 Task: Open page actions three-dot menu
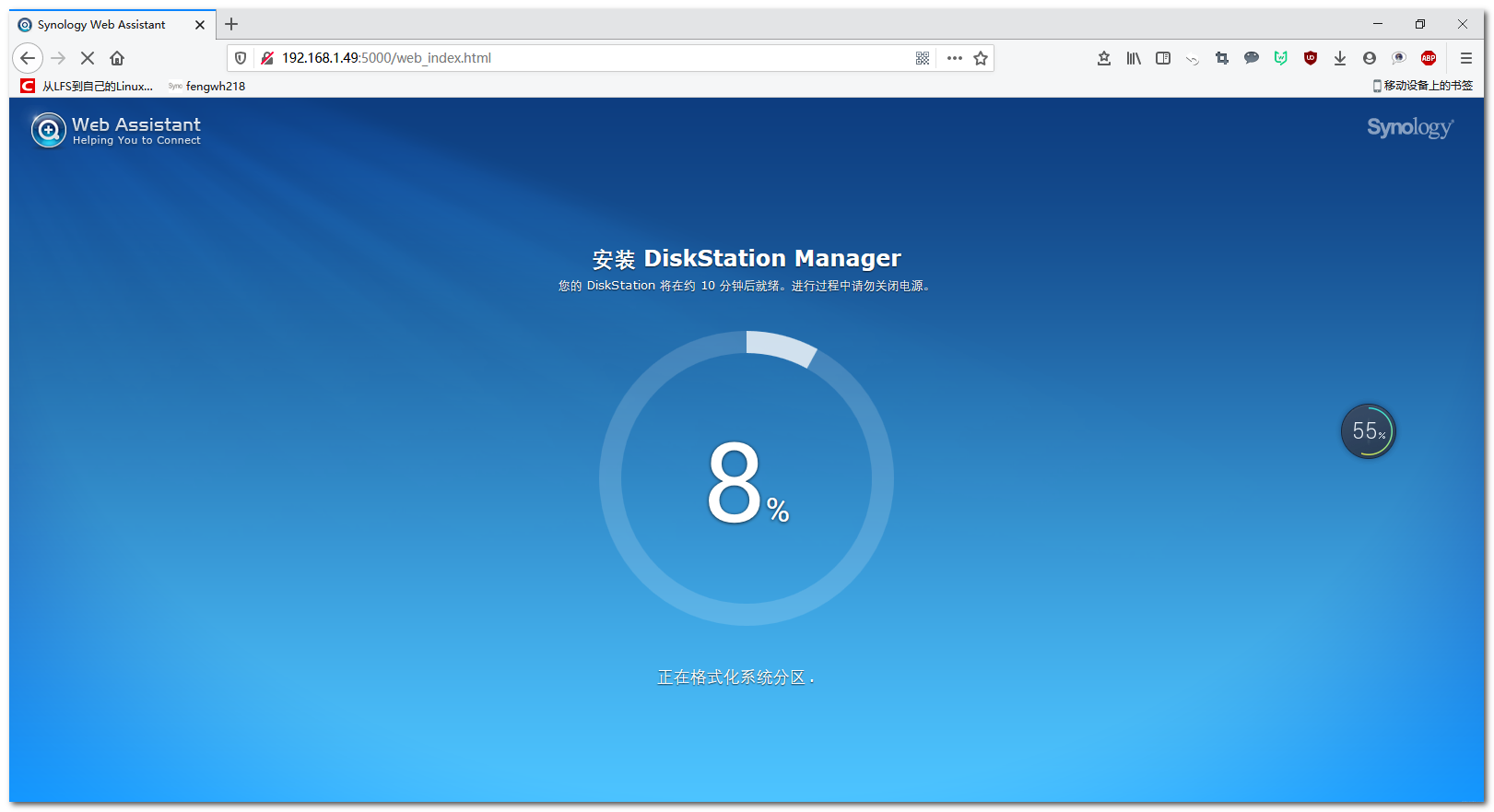pyautogui.click(x=955, y=58)
